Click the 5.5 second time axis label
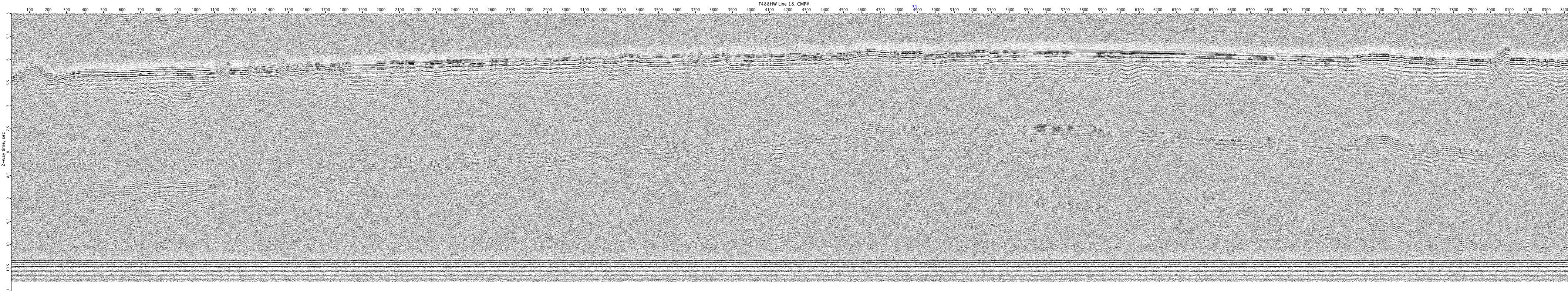 pyautogui.click(x=8, y=37)
